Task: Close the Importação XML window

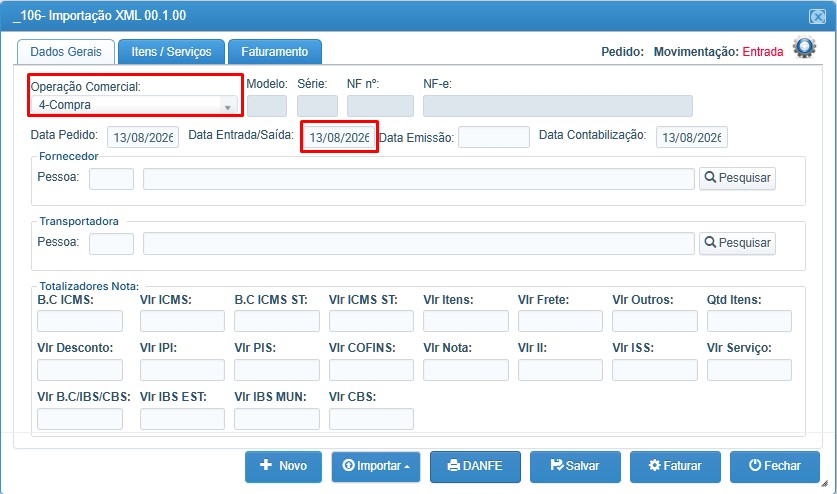Action: pyautogui.click(x=817, y=17)
